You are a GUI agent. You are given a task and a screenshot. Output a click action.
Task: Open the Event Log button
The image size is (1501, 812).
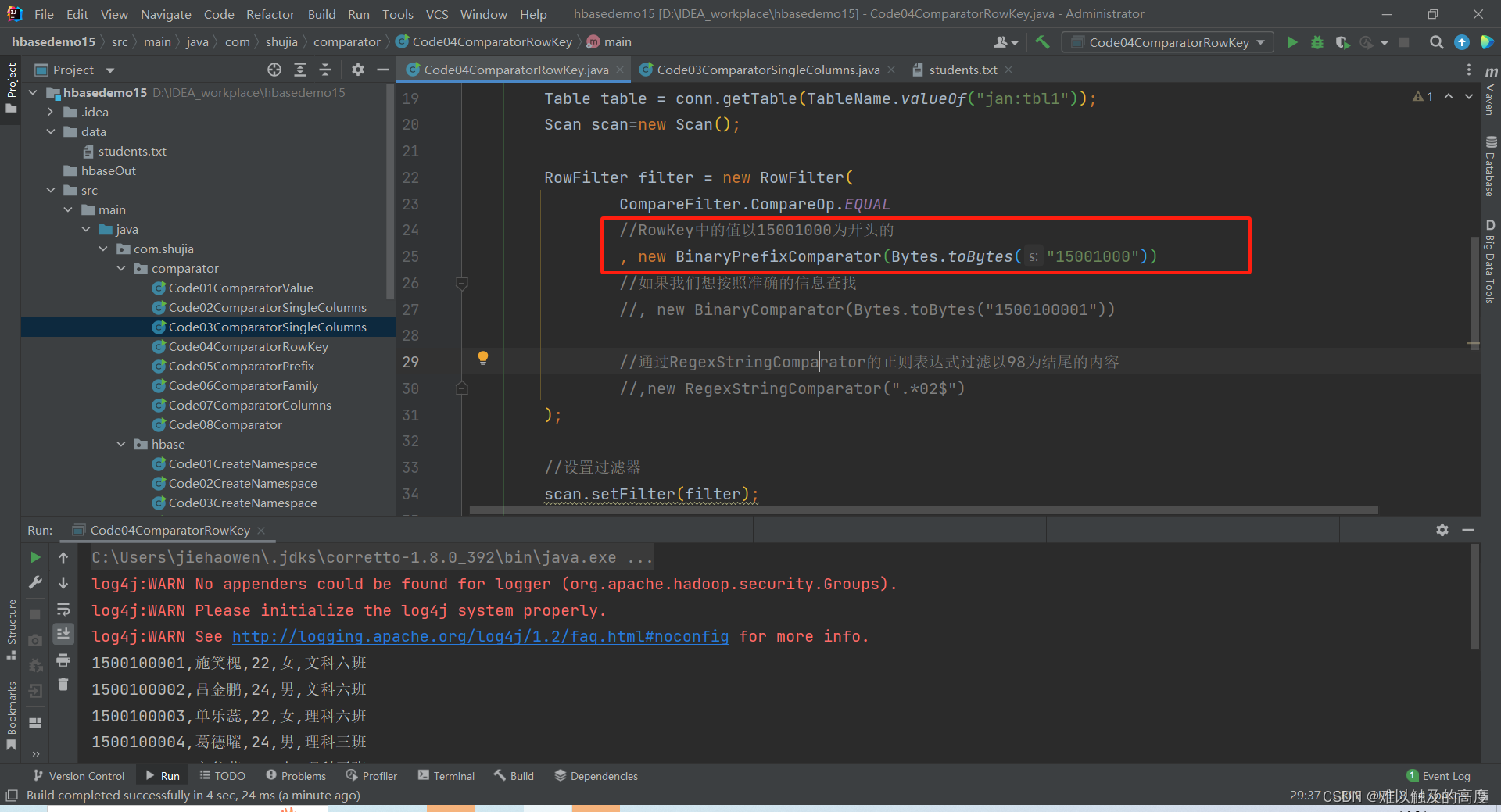coord(1438,775)
